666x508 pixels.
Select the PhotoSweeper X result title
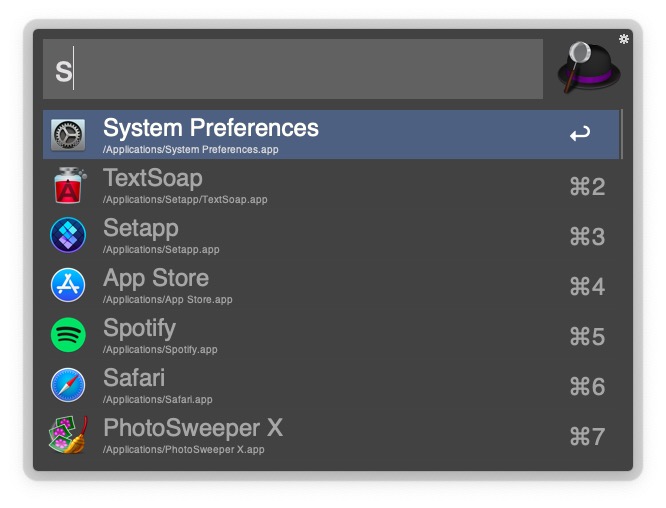[193, 427]
